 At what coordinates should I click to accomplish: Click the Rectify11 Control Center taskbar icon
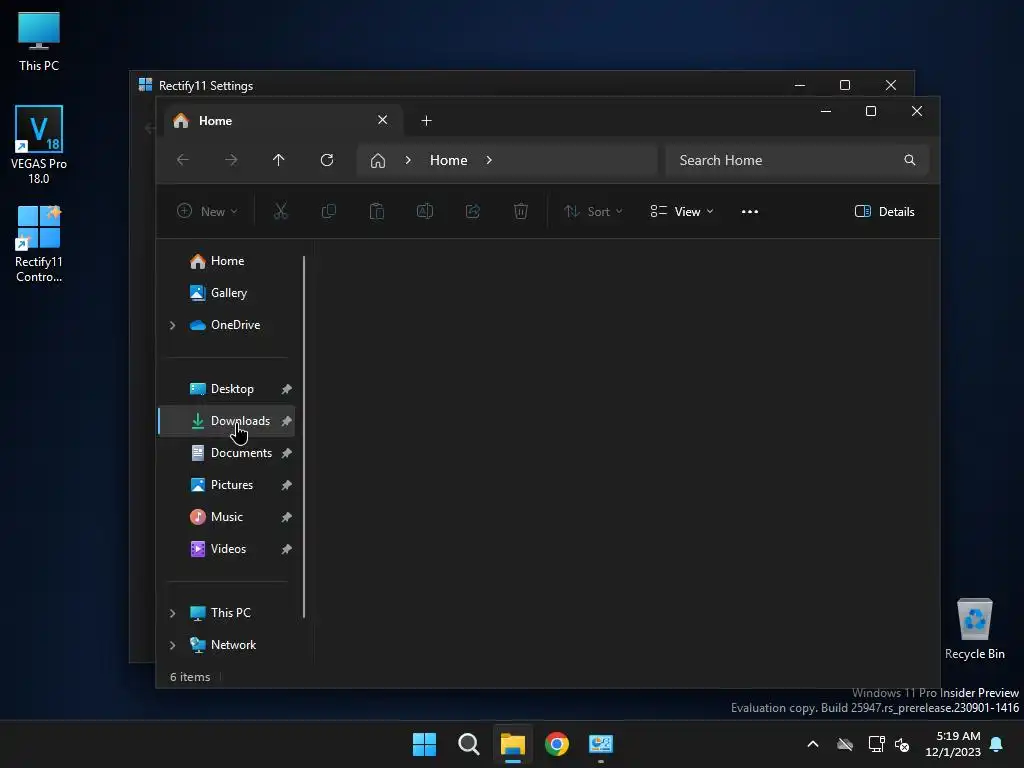click(601, 744)
